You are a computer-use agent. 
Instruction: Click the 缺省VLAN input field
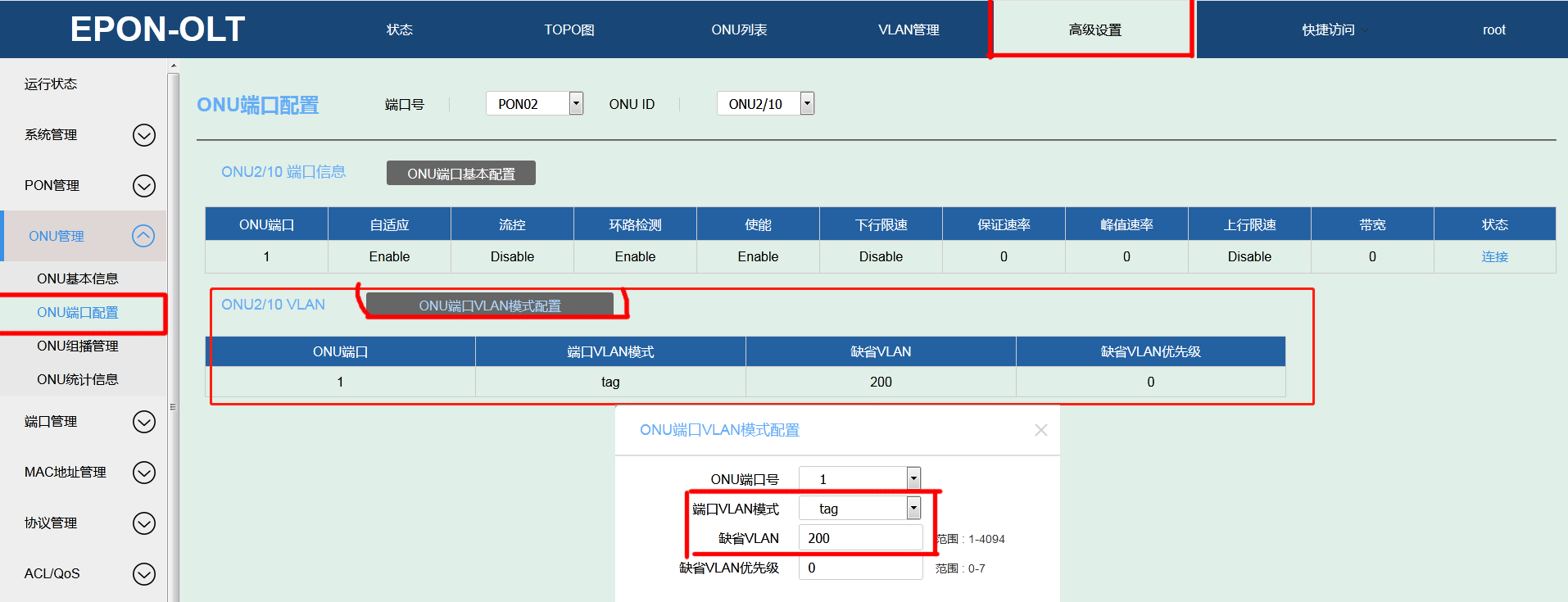tap(860, 538)
